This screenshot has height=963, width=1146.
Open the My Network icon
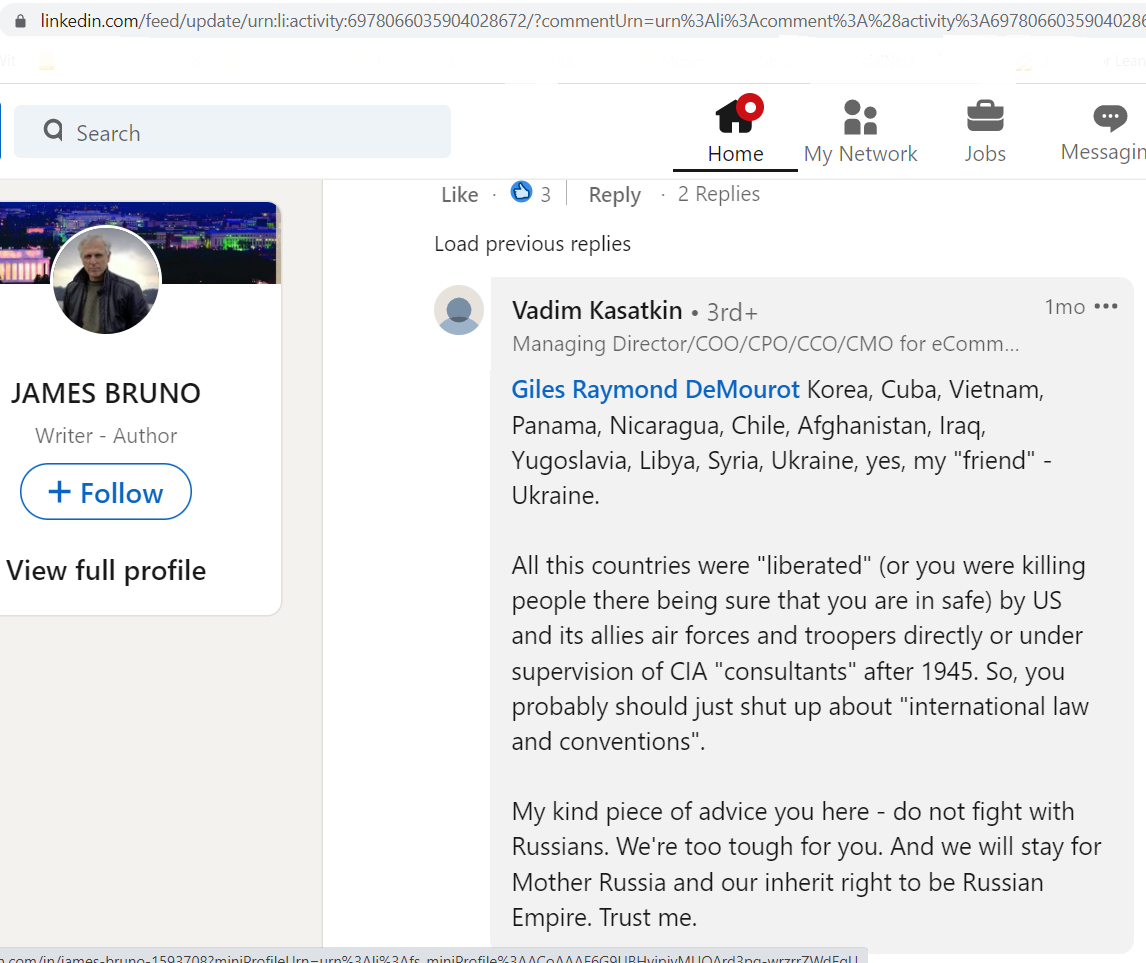click(860, 117)
